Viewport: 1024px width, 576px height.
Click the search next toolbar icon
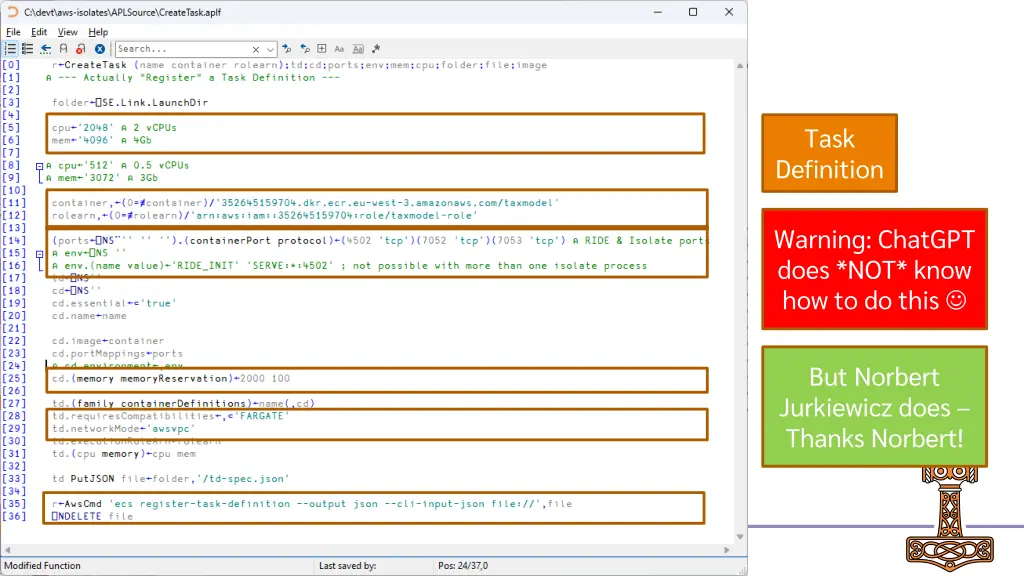pyautogui.click(x=287, y=49)
